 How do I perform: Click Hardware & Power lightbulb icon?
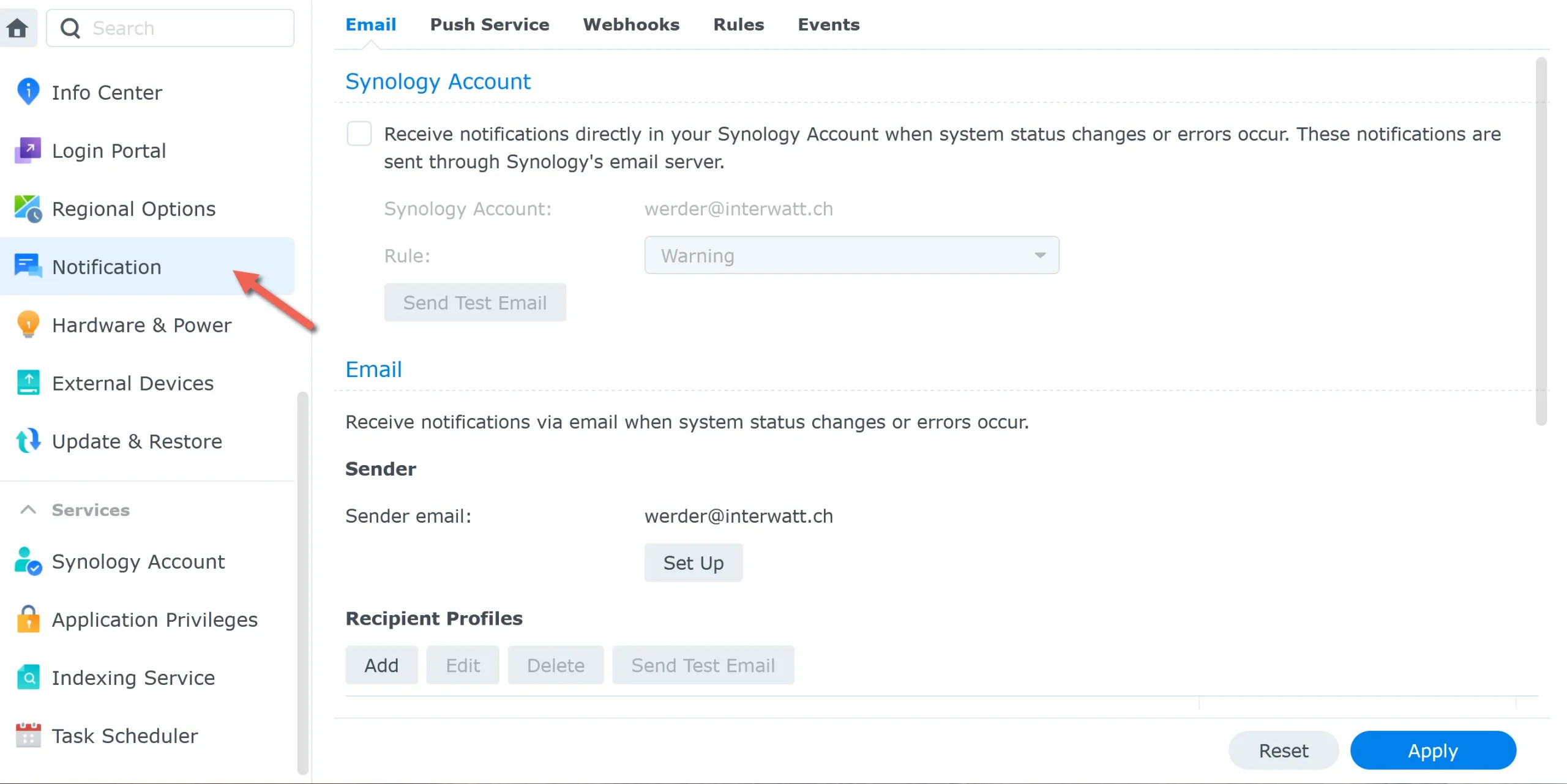click(x=28, y=324)
